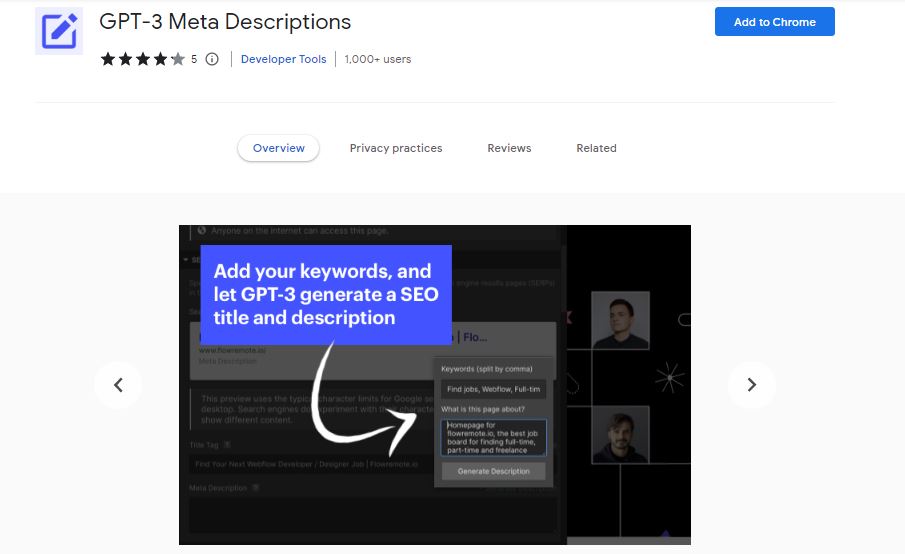Viewport: 905px width, 554px height.
Task: Open the rating info circle icon
Action: (x=212, y=59)
